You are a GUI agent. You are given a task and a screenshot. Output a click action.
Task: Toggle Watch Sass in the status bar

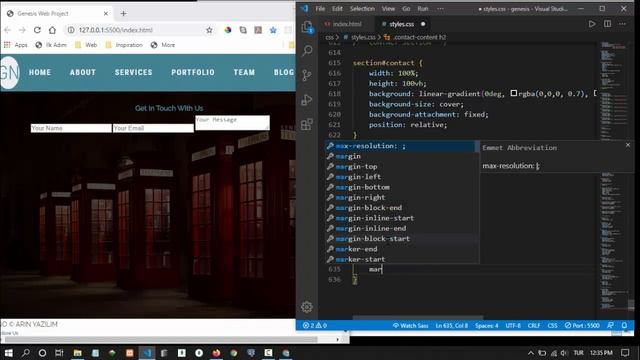tap(410, 325)
